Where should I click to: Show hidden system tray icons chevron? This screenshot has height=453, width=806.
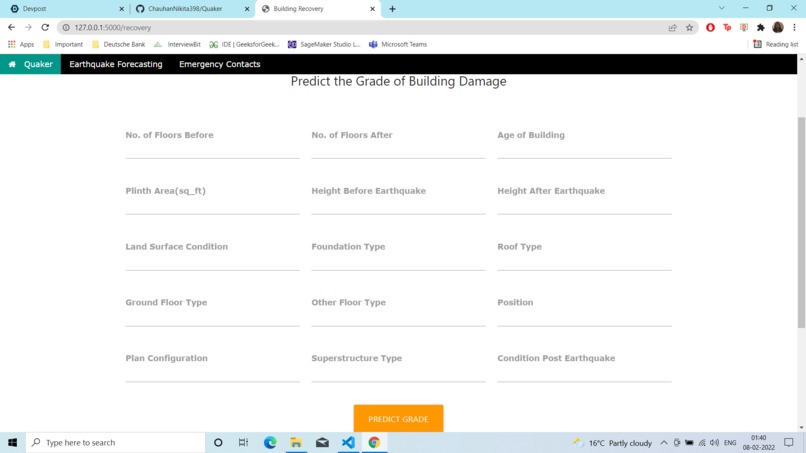pos(664,443)
